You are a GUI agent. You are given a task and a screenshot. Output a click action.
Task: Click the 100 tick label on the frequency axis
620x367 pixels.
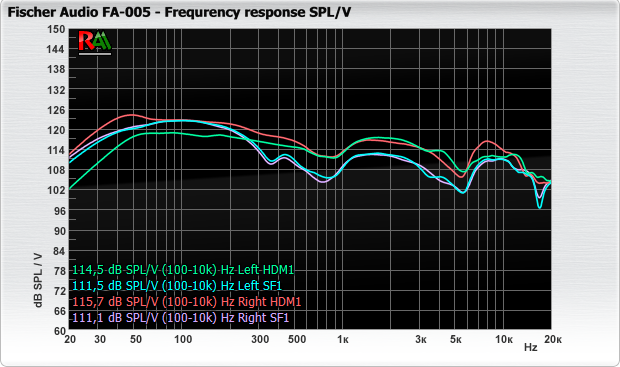tap(183, 339)
